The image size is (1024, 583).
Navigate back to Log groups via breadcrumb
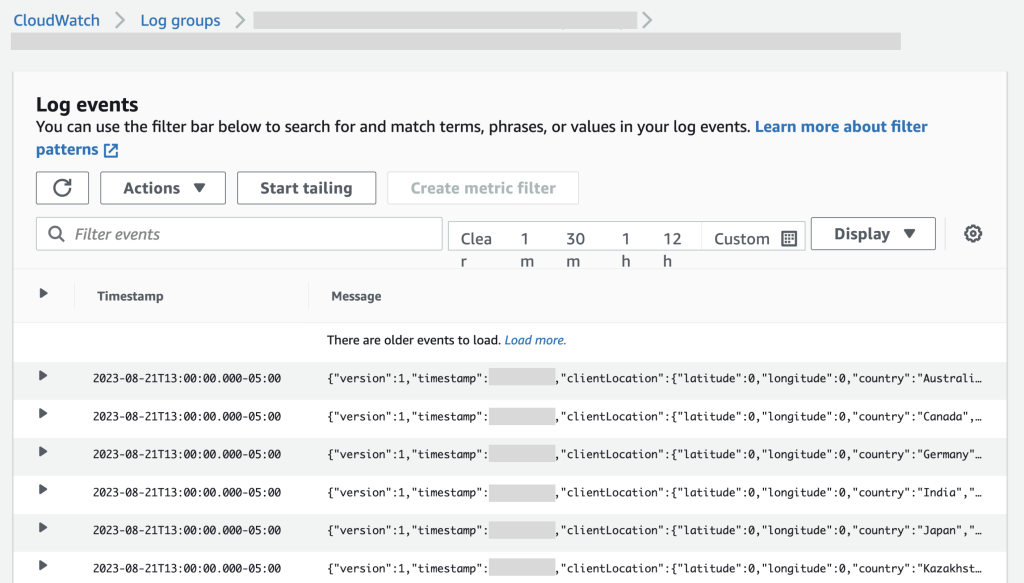[180, 19]
